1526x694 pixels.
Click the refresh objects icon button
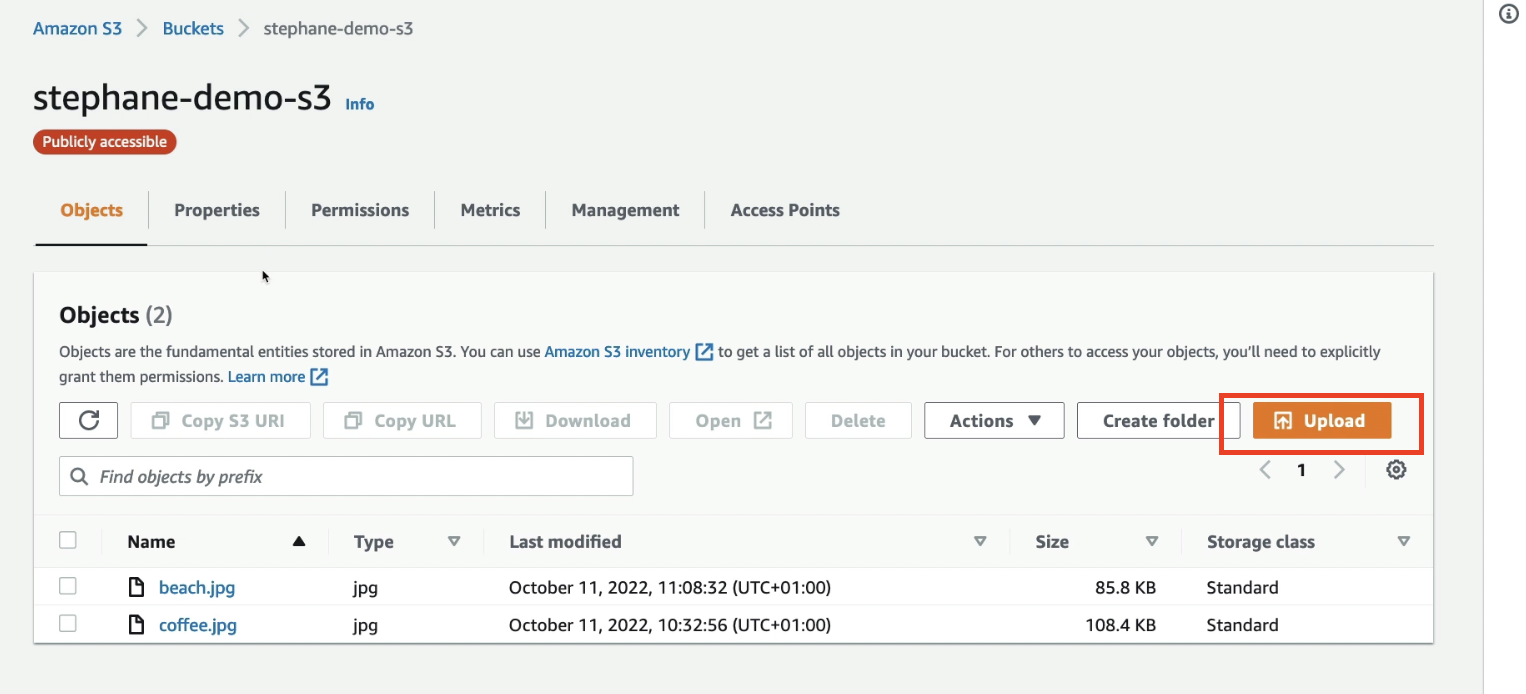pyautogui.click(x=89, y=421)
